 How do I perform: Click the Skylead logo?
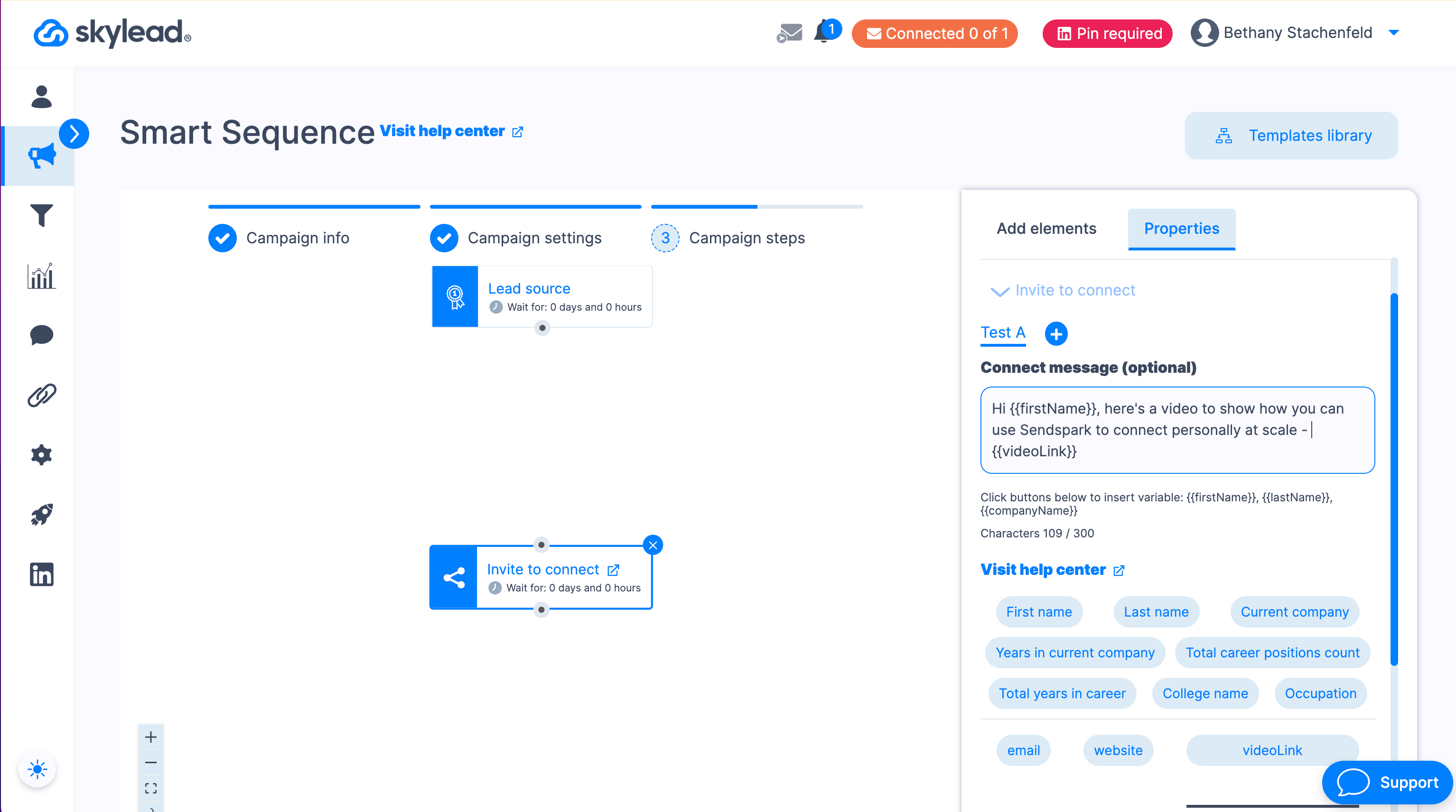112,33
